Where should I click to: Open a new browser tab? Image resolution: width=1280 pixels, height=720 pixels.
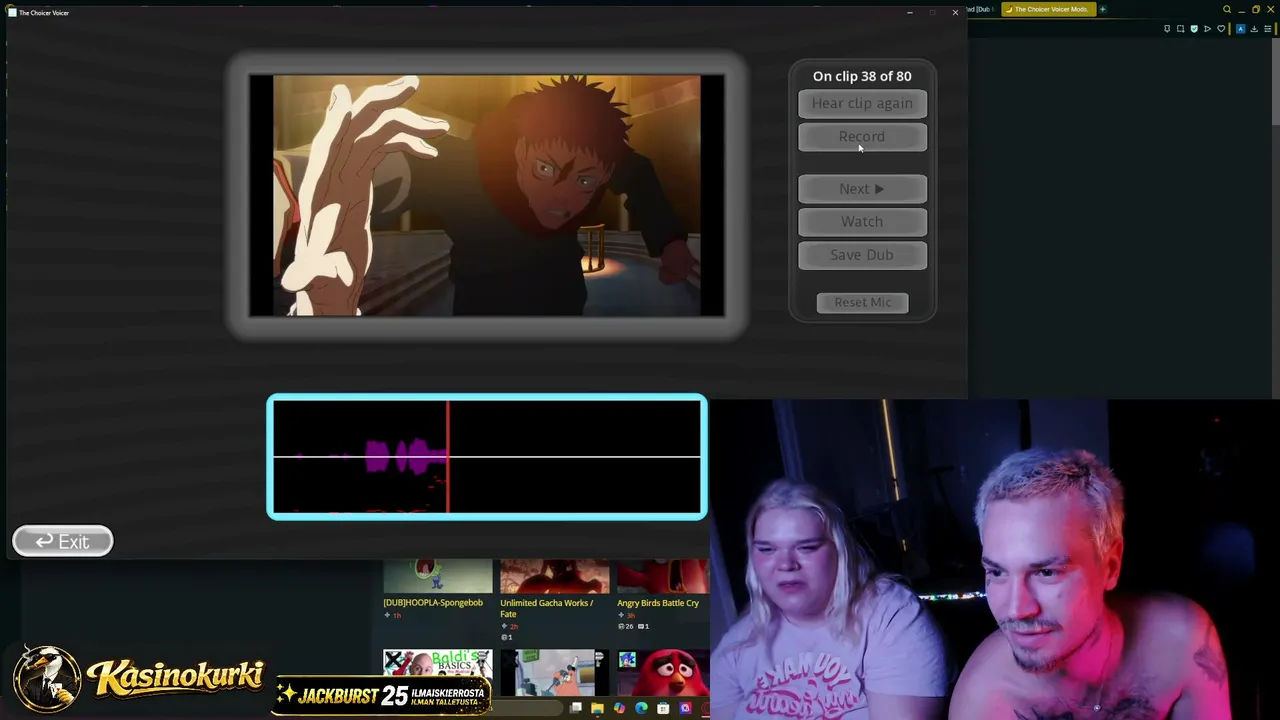pyautogui.click(x=1103, y=9)
